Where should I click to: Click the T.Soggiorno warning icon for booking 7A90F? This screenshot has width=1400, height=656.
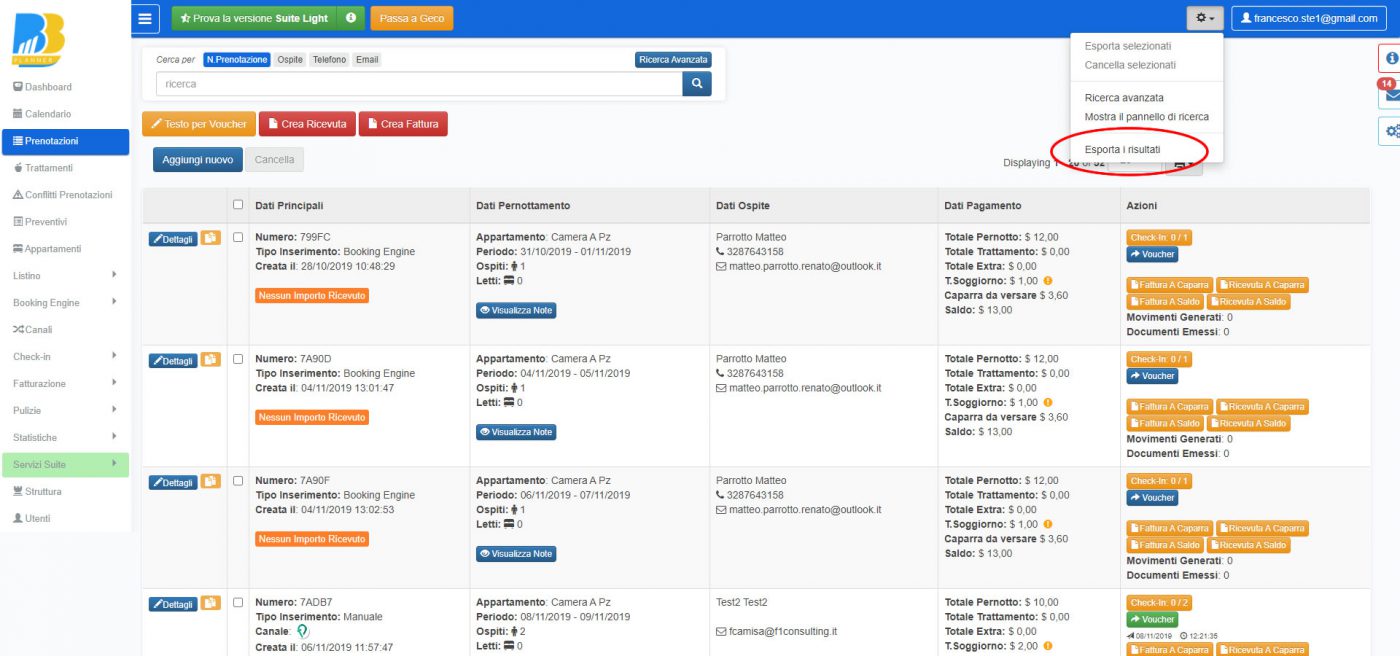click(x=1048, y=524)
